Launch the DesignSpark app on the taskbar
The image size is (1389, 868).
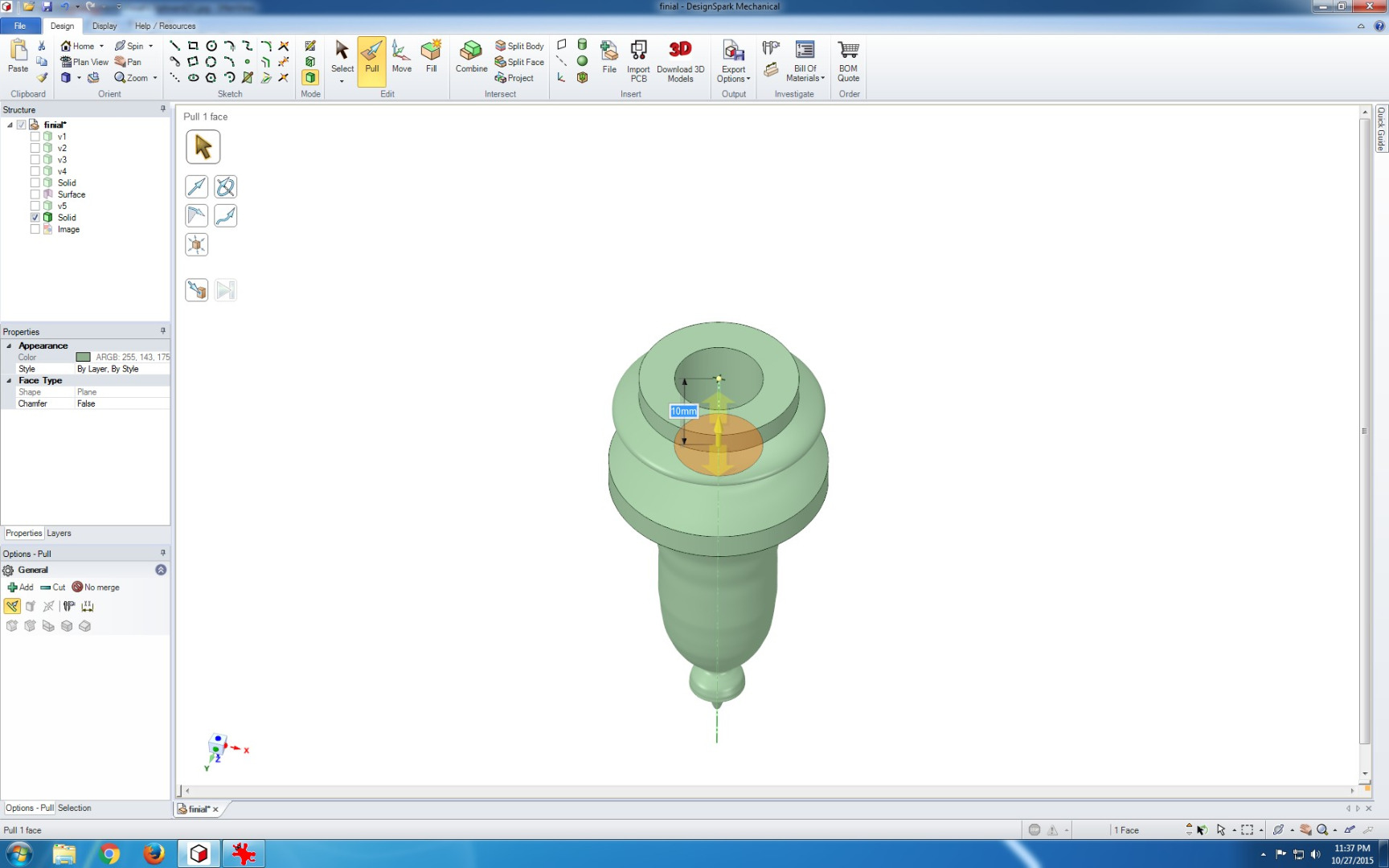(199, 854)
